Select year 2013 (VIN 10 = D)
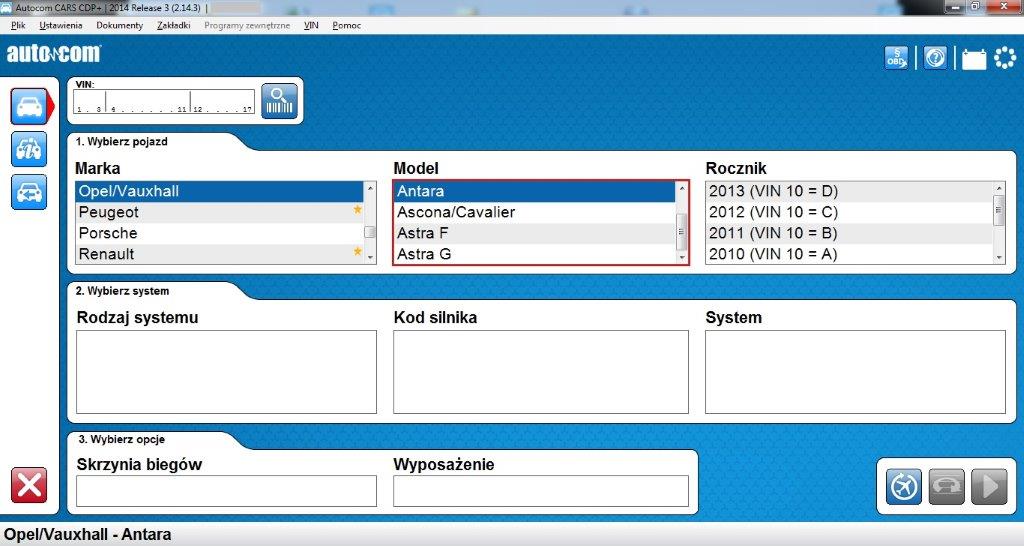This screenshot has height=546, width=1024. click(849, 191)
